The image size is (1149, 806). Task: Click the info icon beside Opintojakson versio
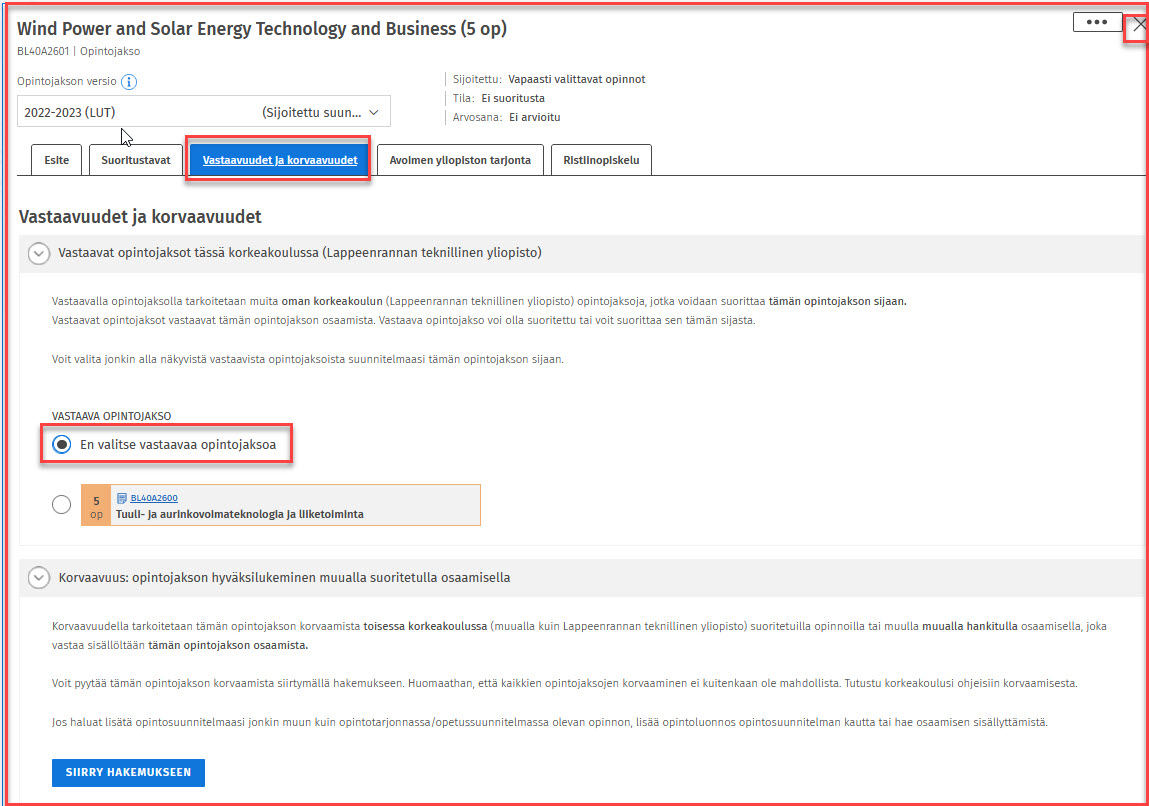click(129, 82)
